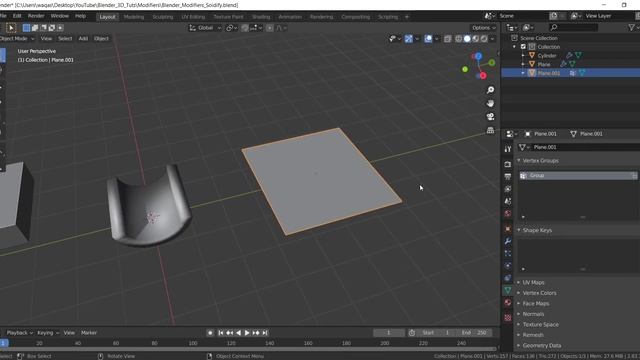The width and height of the screenshot is (640, 360).
Task: Jump to the timeline end frame button
Action: [265, 333]
